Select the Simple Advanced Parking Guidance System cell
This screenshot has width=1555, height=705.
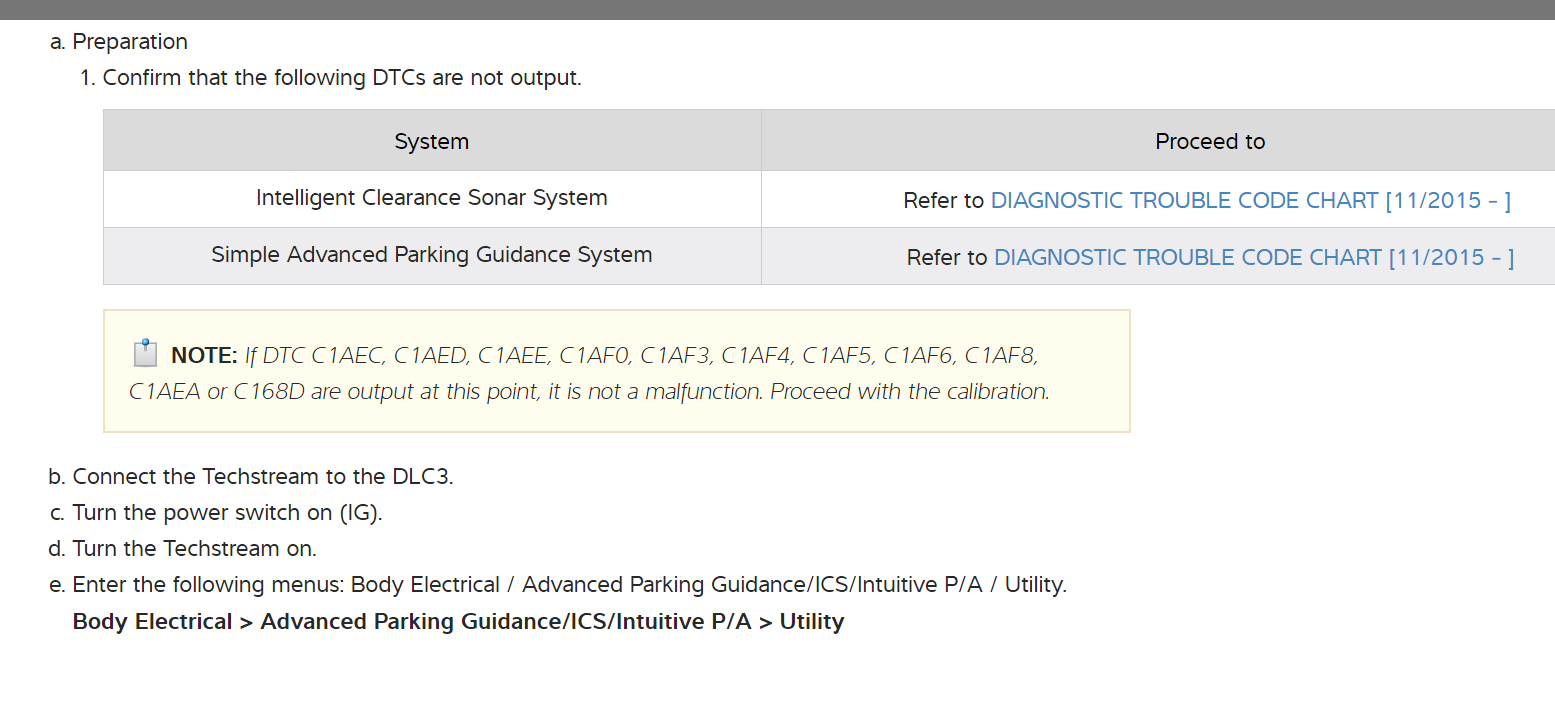coord(431,255)
